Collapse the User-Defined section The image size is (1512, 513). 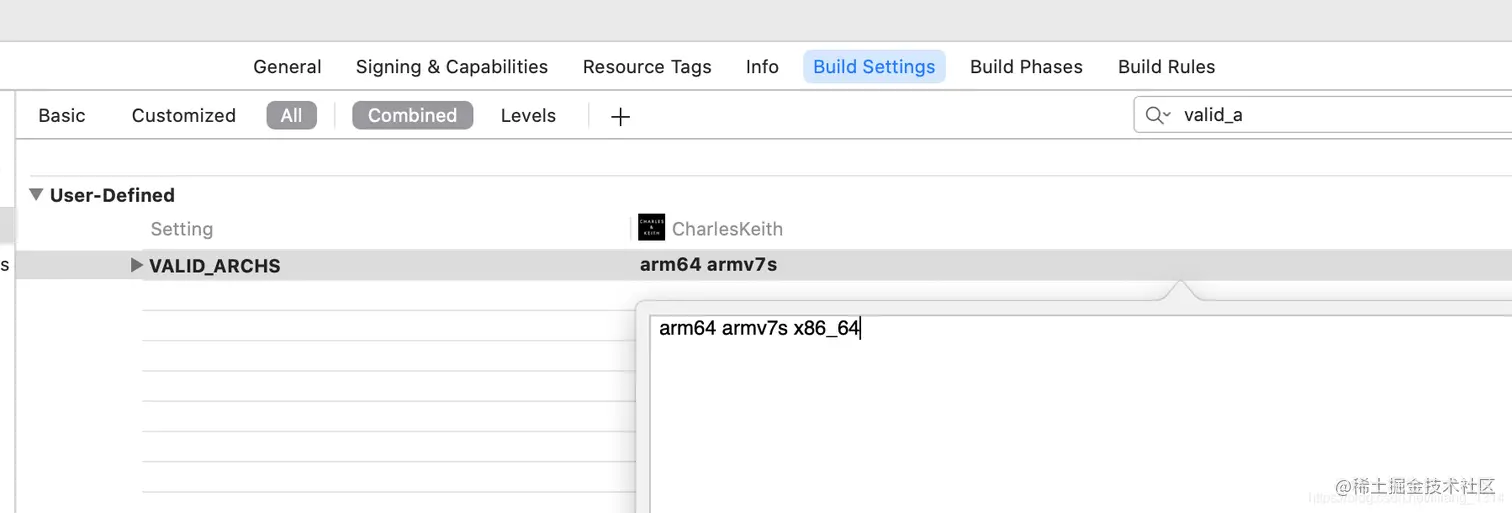36,195
